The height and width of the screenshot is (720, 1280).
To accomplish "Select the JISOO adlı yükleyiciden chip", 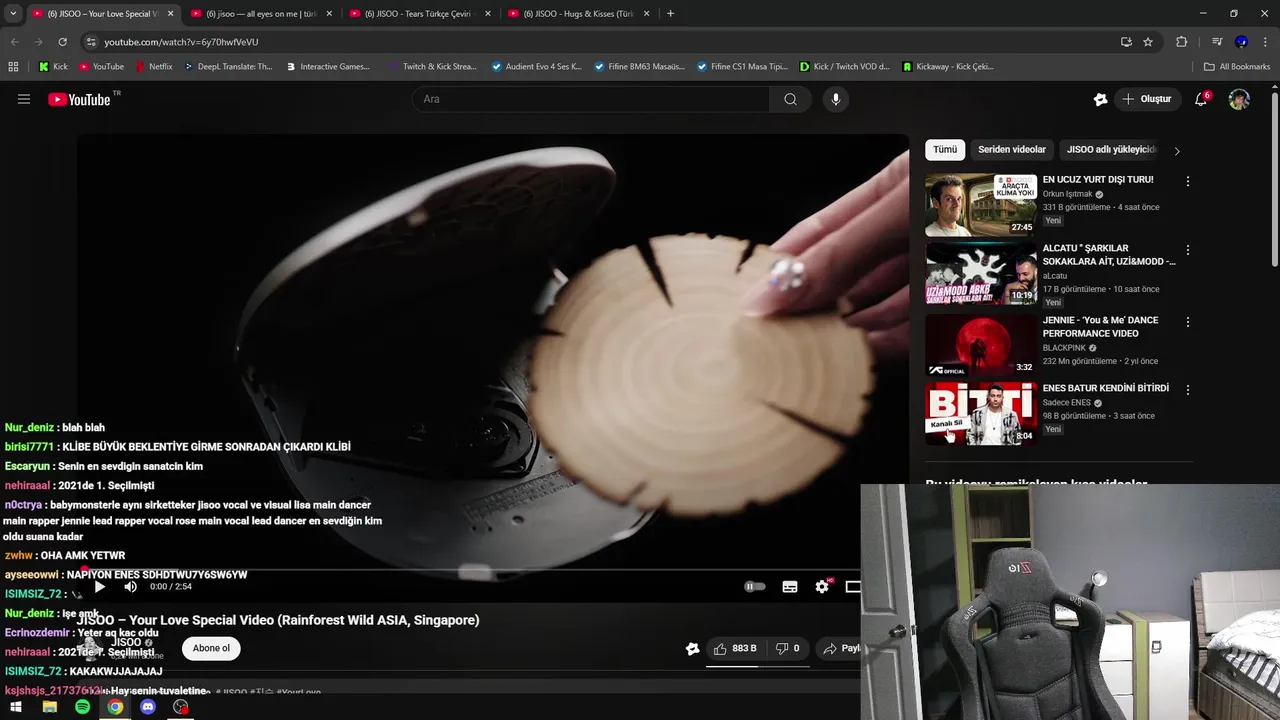I will click(x=1111, y=150).
